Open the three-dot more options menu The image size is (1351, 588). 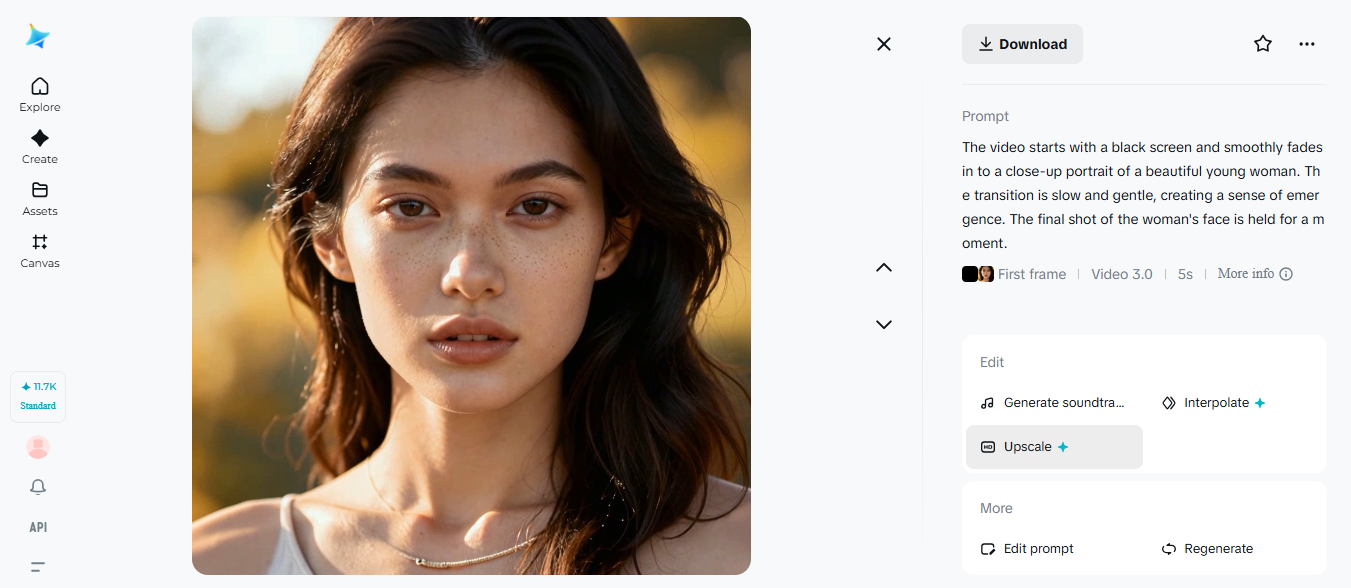[x=1307, y=44]
